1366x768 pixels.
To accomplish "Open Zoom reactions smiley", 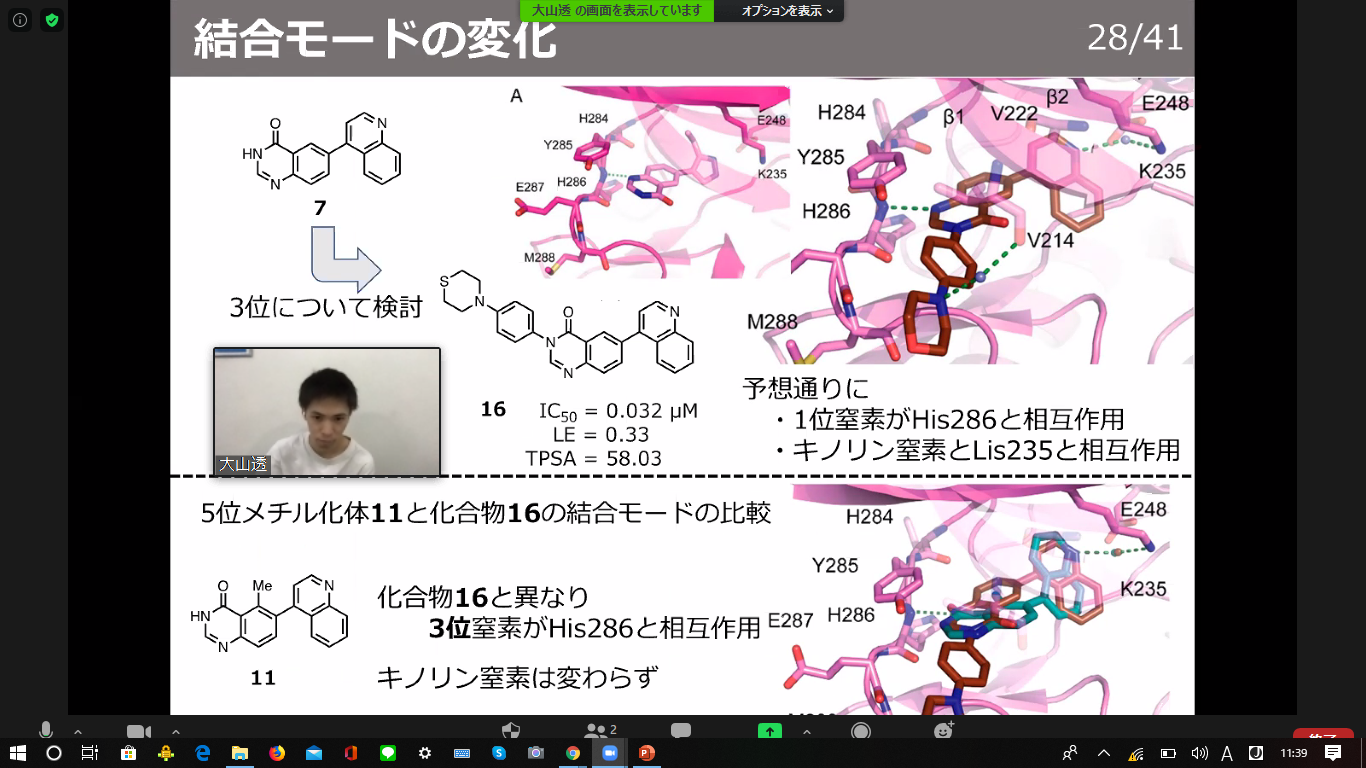I will 943,730.
